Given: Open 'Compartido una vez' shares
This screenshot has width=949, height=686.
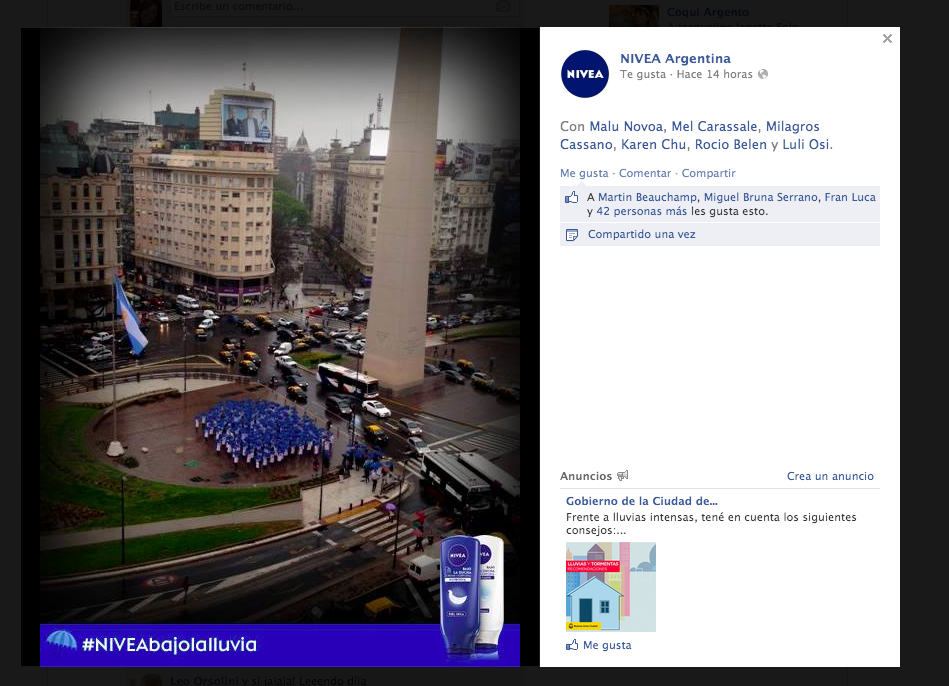Looking at the screenshot, I should click(x=642, y=234).
